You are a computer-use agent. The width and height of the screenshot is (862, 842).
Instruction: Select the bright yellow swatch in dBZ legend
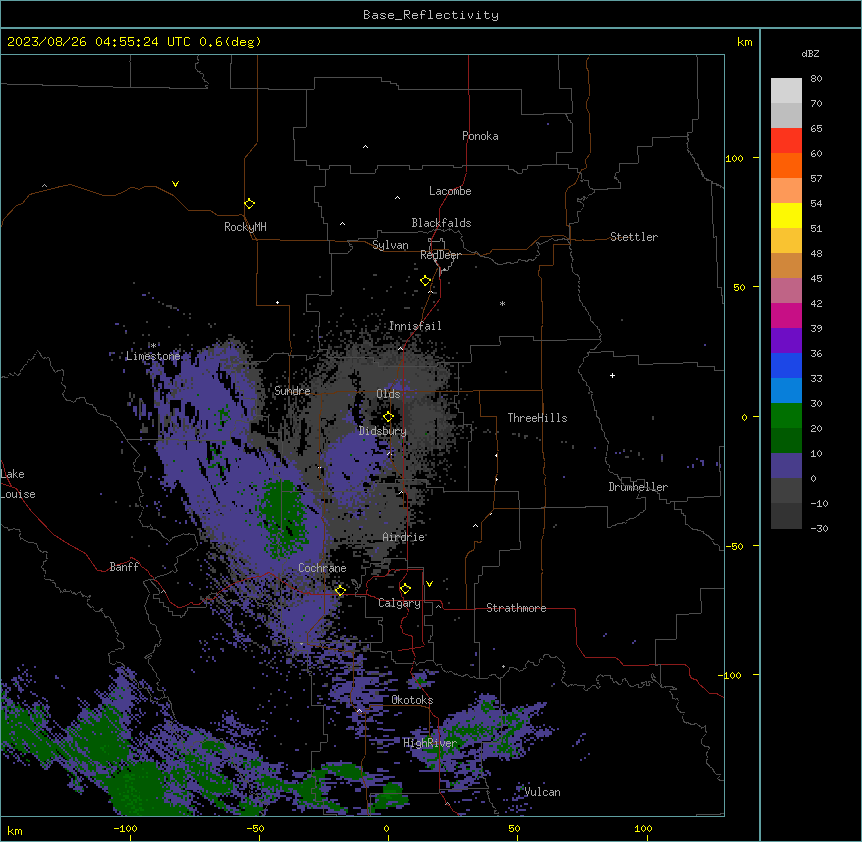[786, 215]
